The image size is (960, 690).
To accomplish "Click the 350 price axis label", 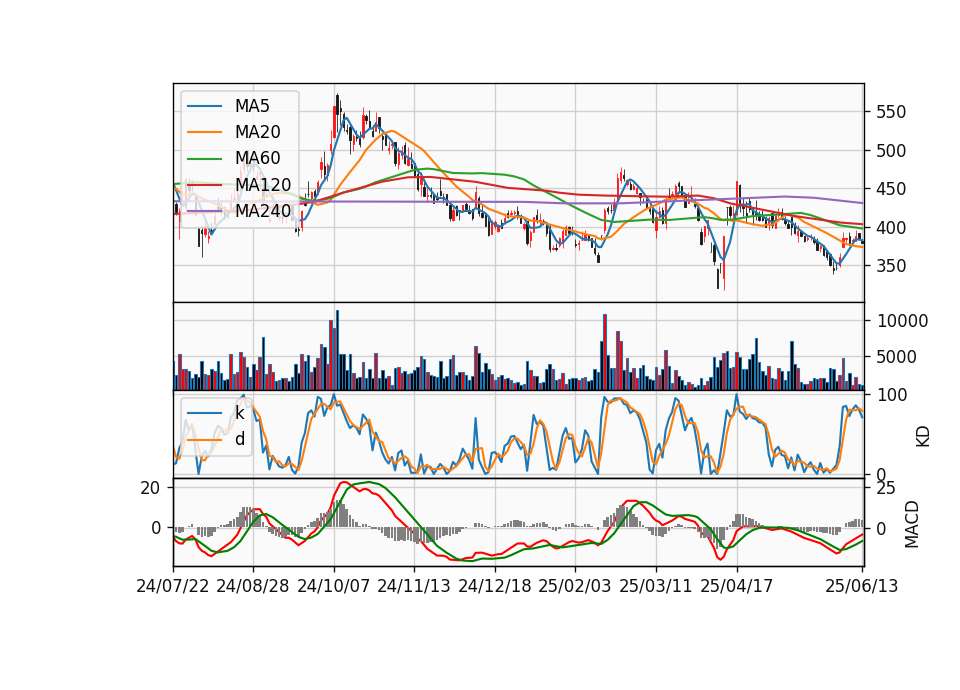I will [891, 266].
